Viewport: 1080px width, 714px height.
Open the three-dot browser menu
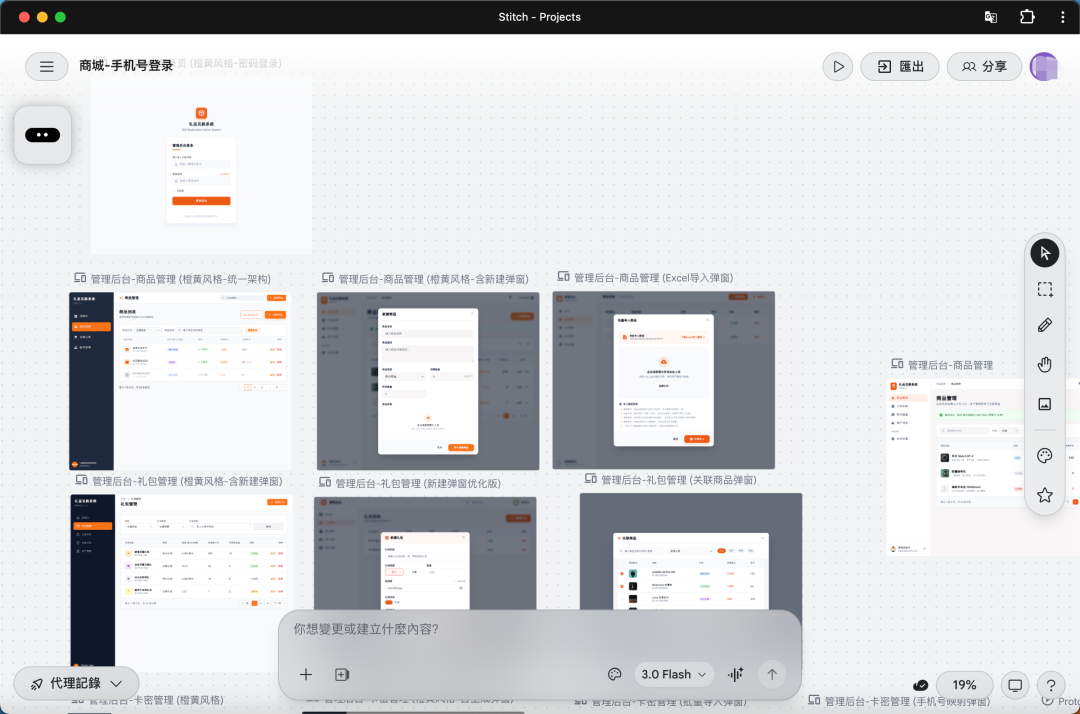click(x=1063, y=17)
